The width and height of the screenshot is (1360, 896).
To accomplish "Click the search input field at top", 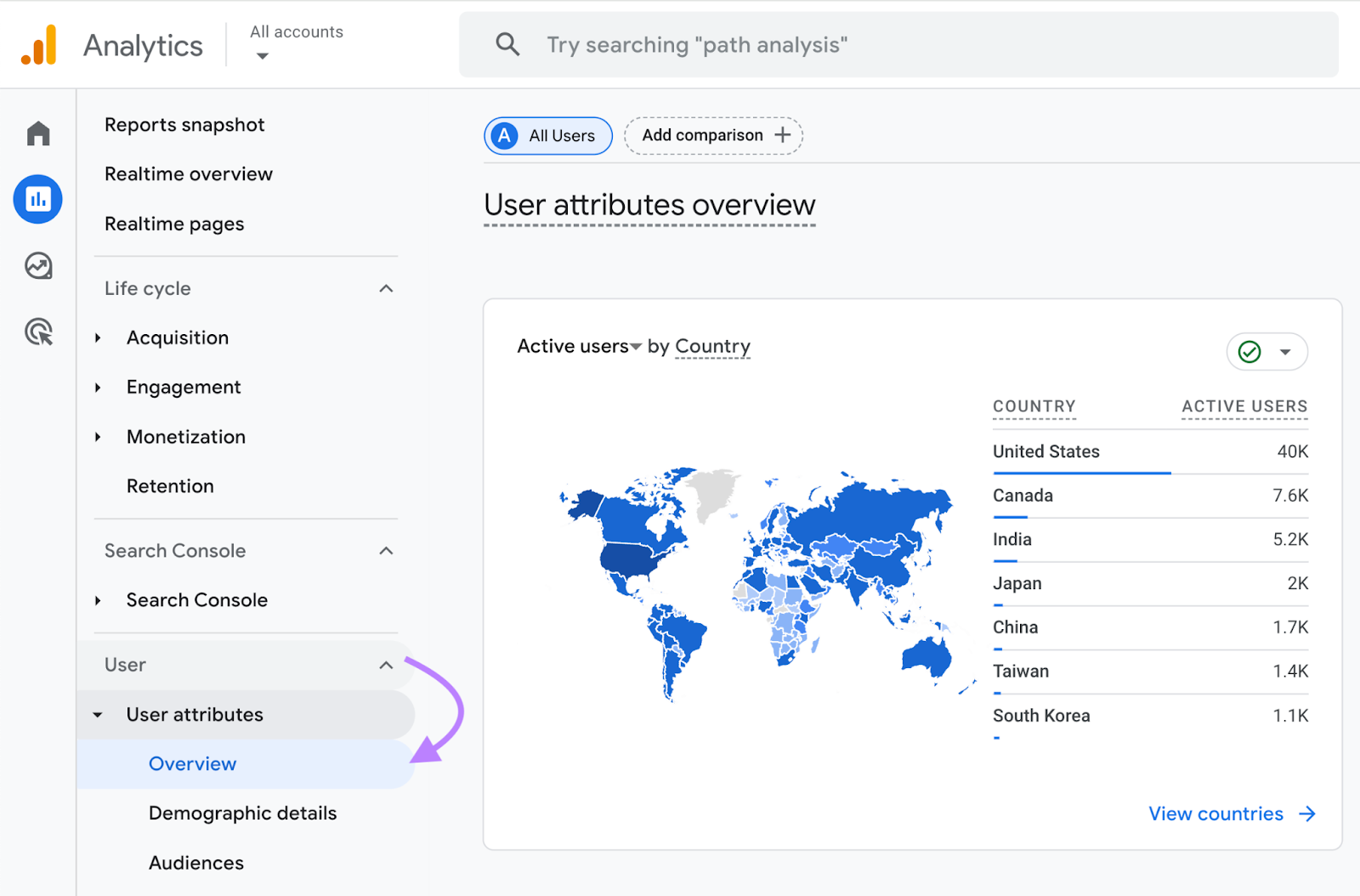I will click(x=850, y=44).
